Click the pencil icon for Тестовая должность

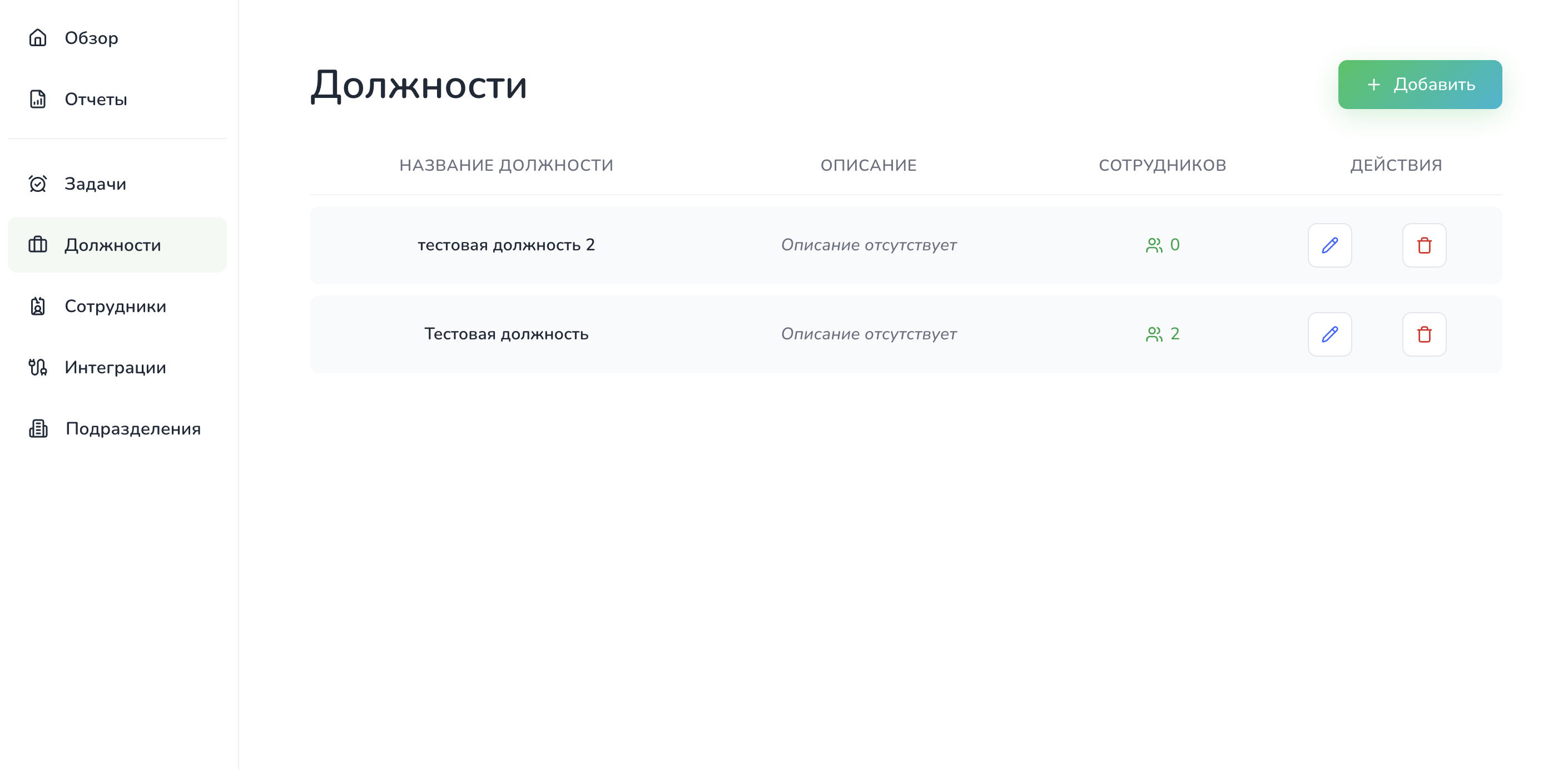click(1330, 334)
